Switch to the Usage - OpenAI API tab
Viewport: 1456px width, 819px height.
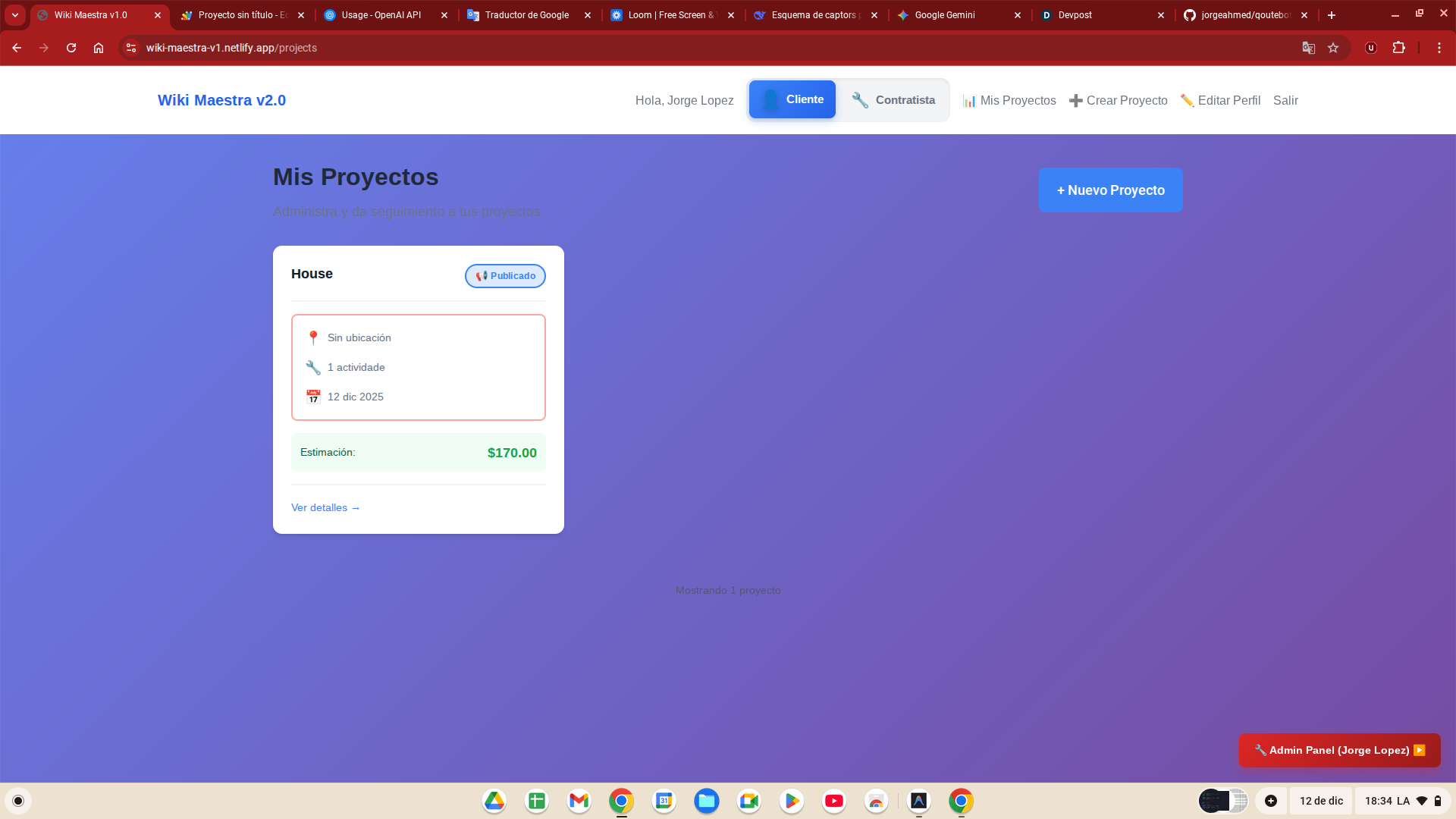pyautogui.click(x=381, y=15)
